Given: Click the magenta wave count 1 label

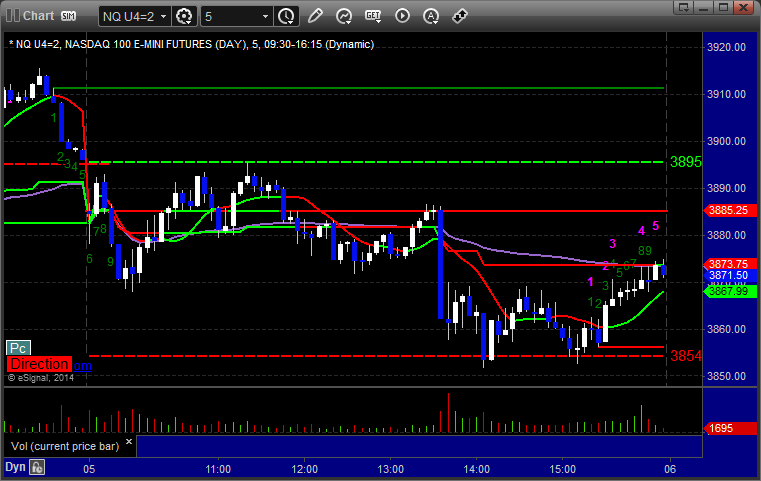Looking at the screenshot, I should [x=590, y=282].
